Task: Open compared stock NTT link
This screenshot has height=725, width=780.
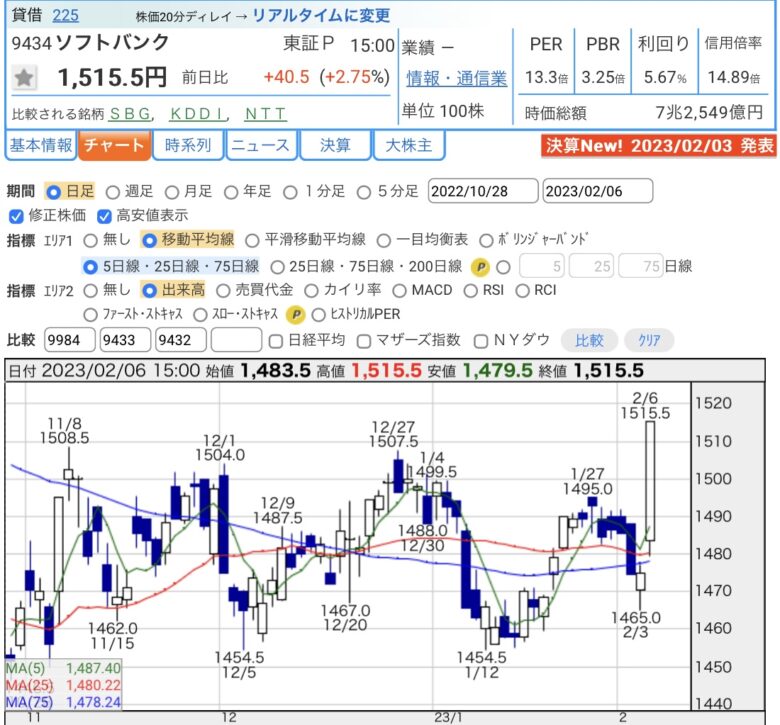Action: [266, 114]
